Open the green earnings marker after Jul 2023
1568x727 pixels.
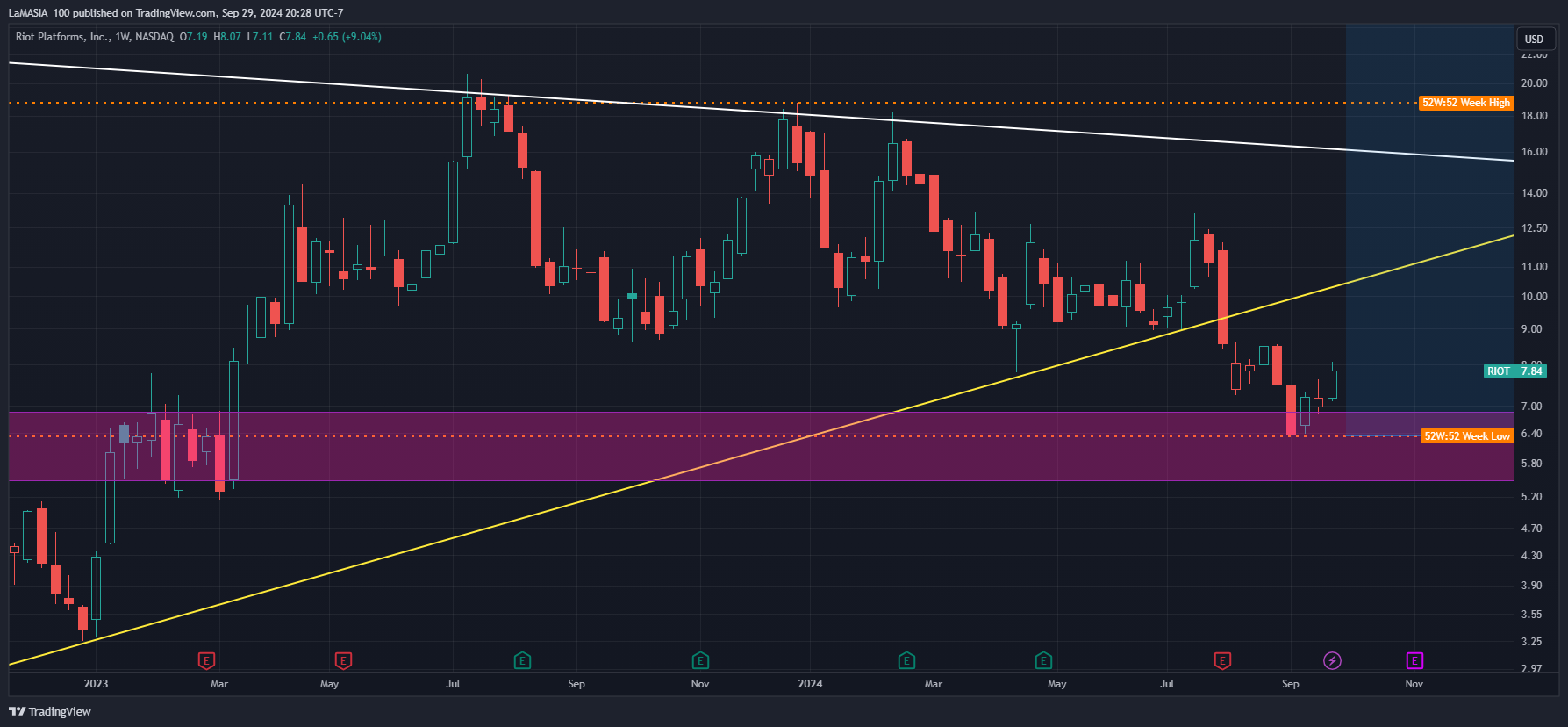point(522,660)
